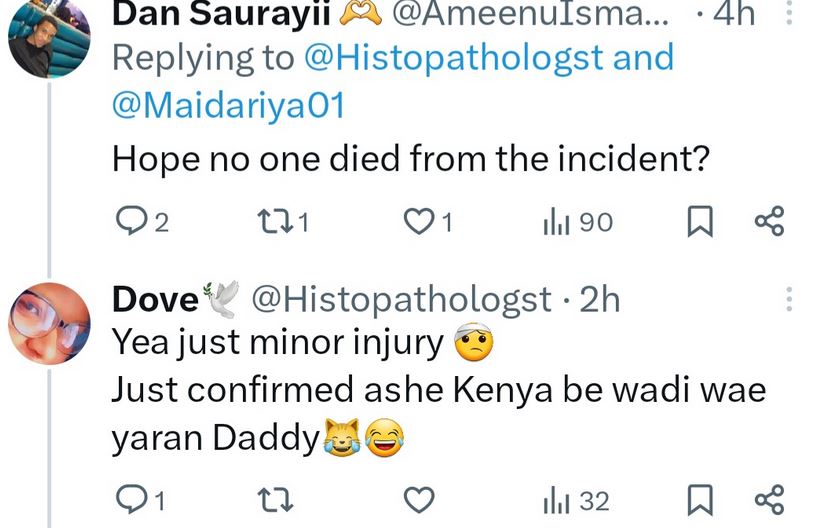Open more options for Dove's tweet
The width and height of the screenshot is (813, 528).
pos(790,298)
